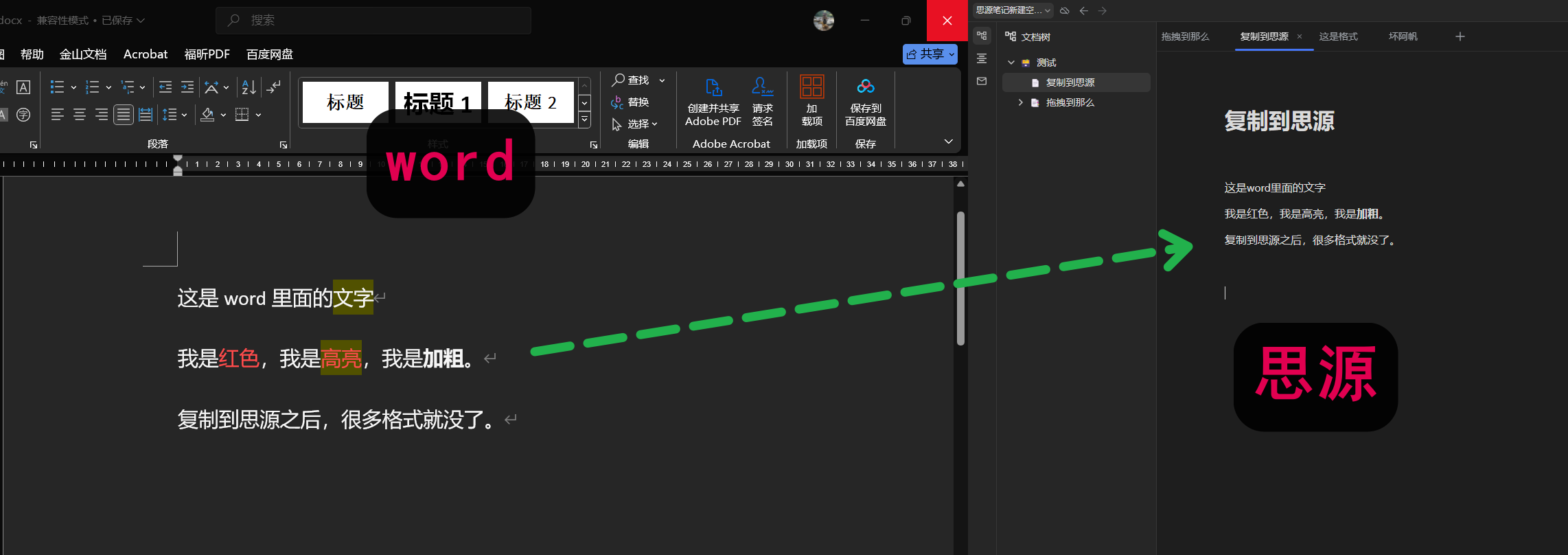Decrease paragraph indent in Word

click(x=165, y=87)
